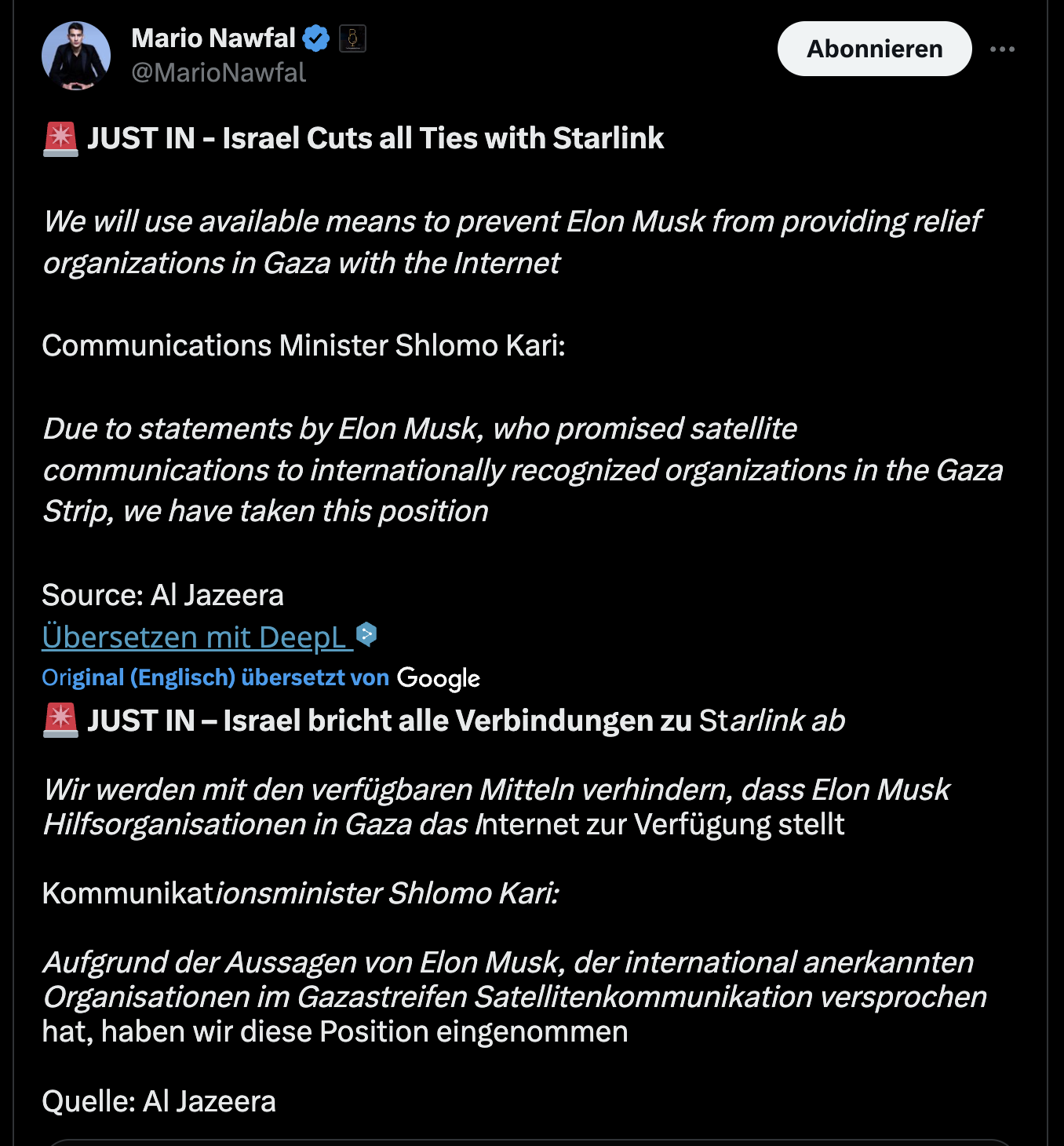Open the @MarioNawfal handle link
This screenshot has width=1064, height=1146.
pos(218,73)
